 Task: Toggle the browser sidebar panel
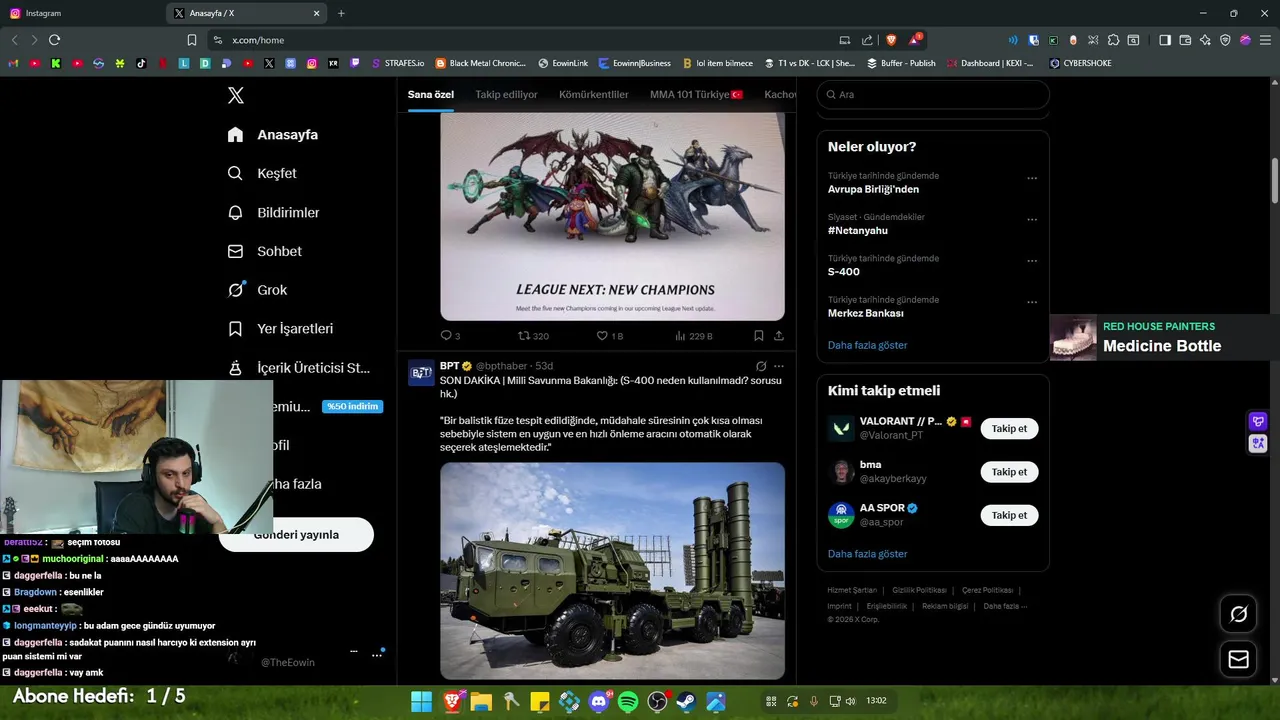pyautogui.click(x=1165, y=40)
